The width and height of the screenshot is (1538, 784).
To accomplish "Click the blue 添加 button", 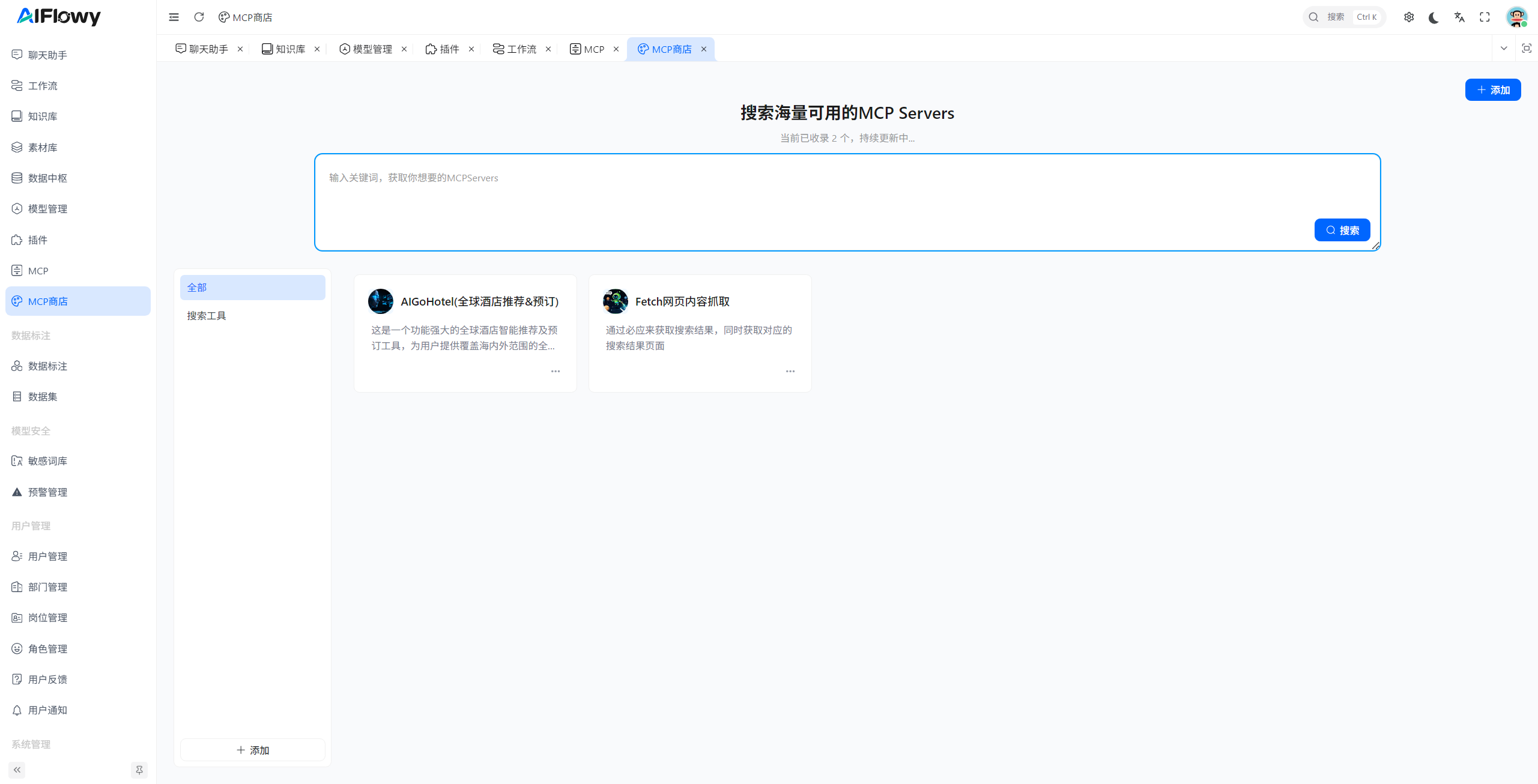I will point(1494,89).
